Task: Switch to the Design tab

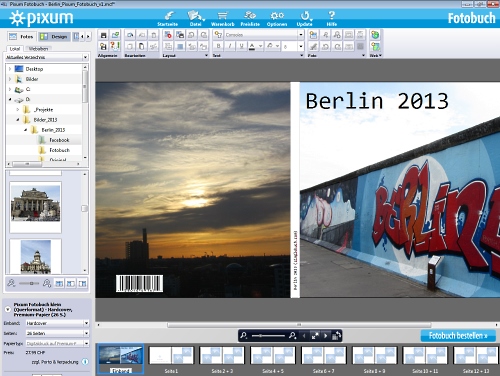Action: coord(54,36)
